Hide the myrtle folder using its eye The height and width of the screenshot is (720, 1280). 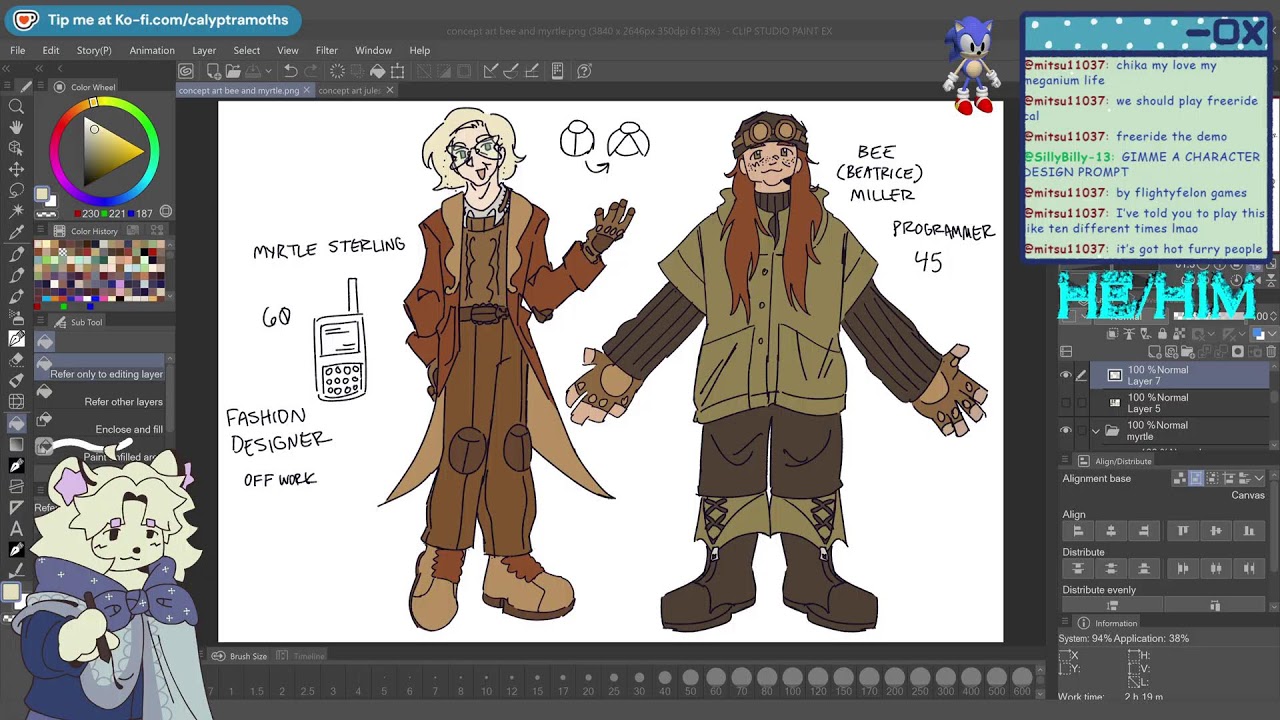pyautogui.click(x=1065, y=431)
